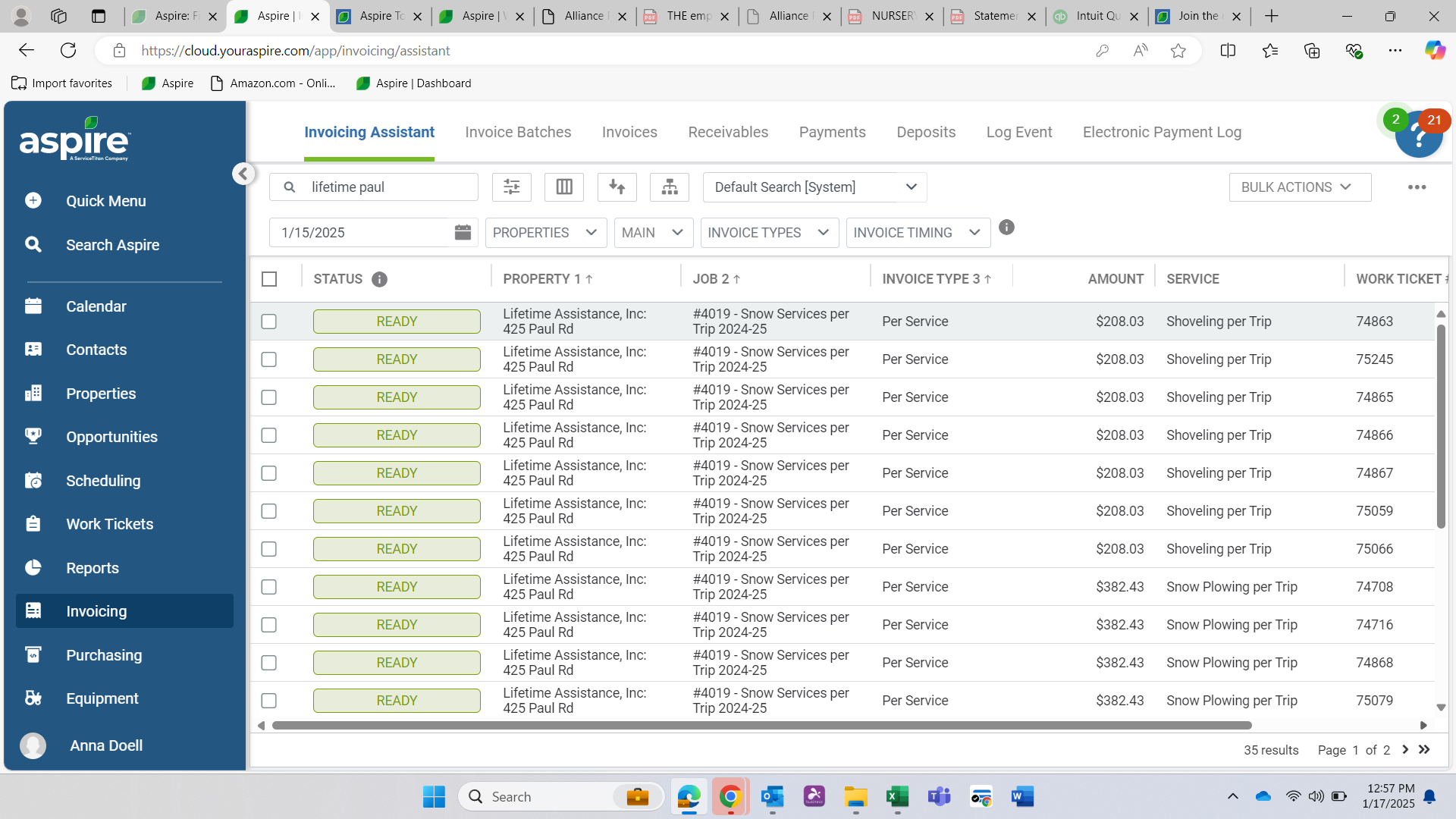Sort by the Job column header

(x=716, y=279)
